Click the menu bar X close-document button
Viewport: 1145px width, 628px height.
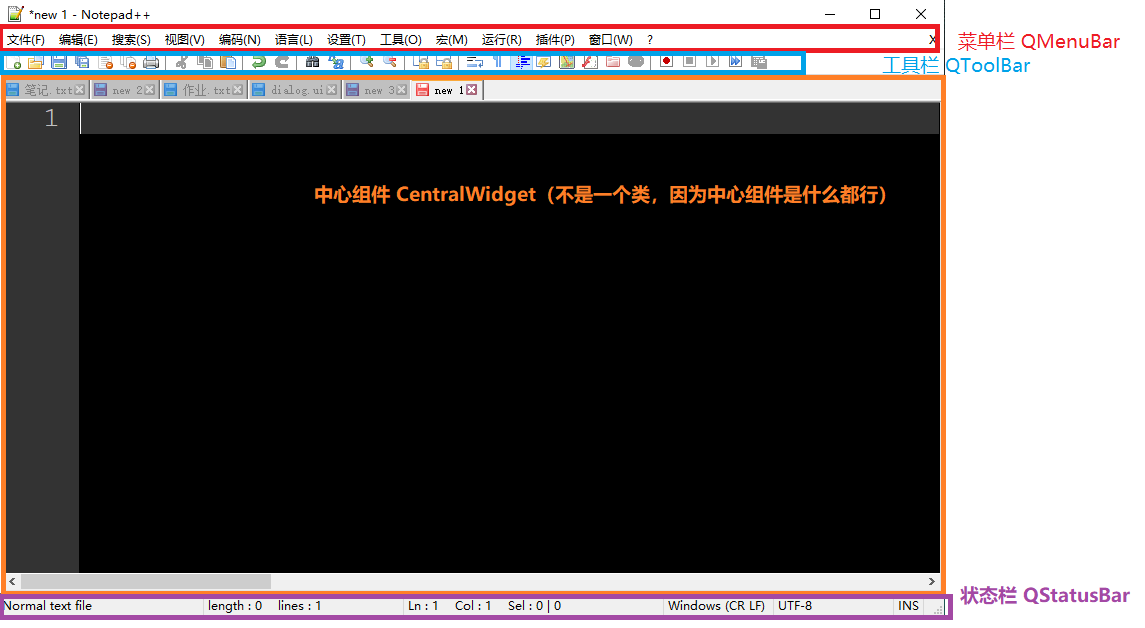(x=932, y=40)
